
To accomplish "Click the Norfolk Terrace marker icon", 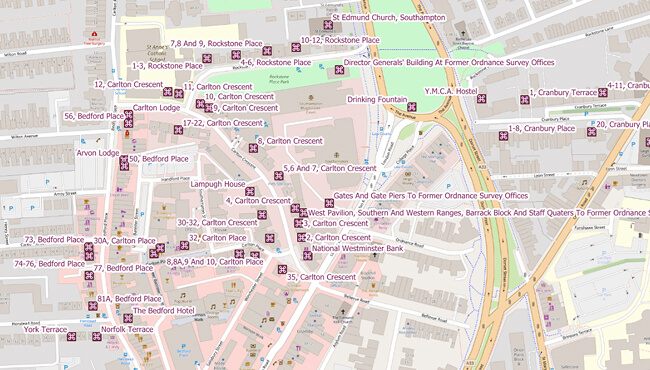I will (x=97, y=336).
